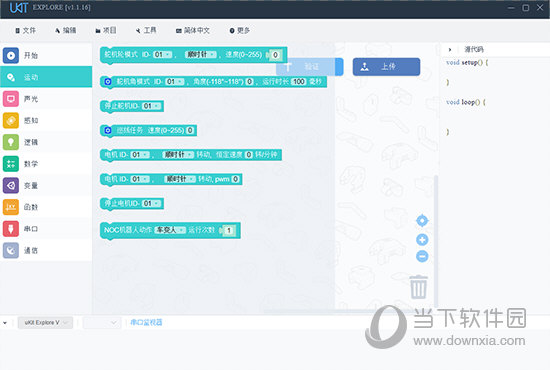Zoom out the workspace with minus icon
Screen dimensions: 550x370
pos(422,256)
